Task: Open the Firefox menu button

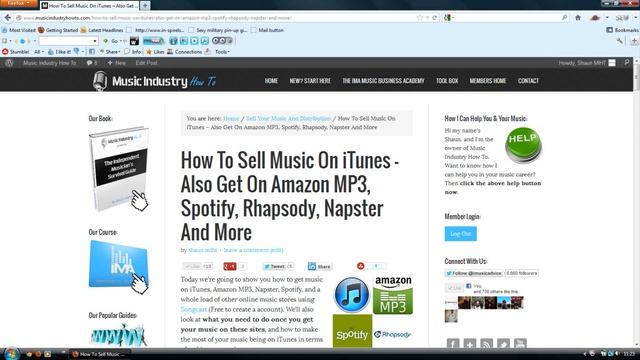Action: (18, 3)
